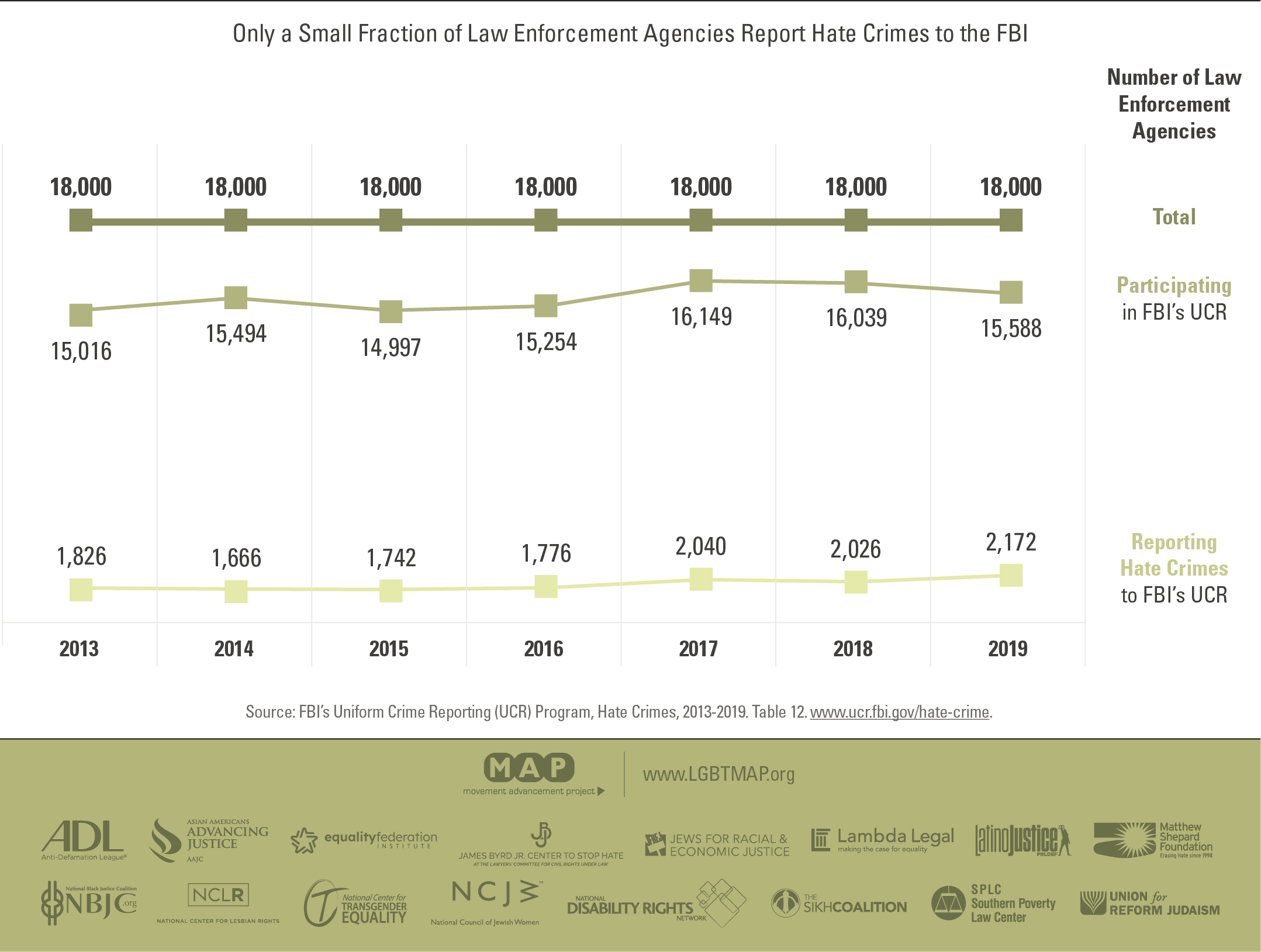Screen dimensions: 1261x952
Task: Click the 2014 year axis label
Action: tap(234, 649)
